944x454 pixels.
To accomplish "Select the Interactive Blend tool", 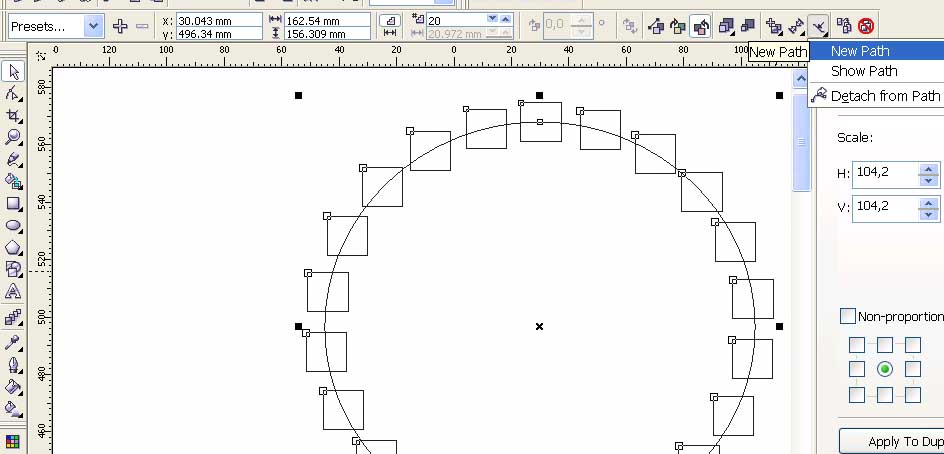I will [13, 317].
